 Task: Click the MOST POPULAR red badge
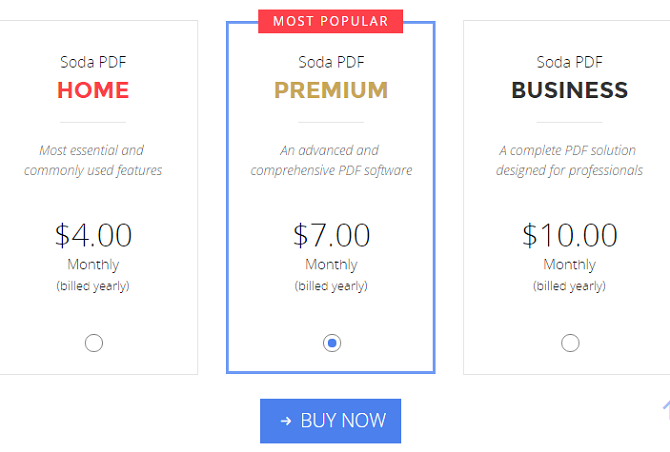point(330,21)
